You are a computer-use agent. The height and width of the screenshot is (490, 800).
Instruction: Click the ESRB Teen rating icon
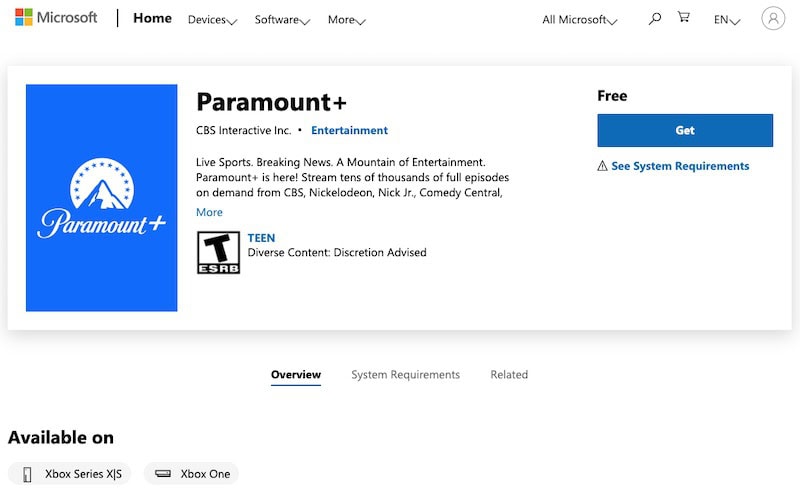(x=218, y=253)
